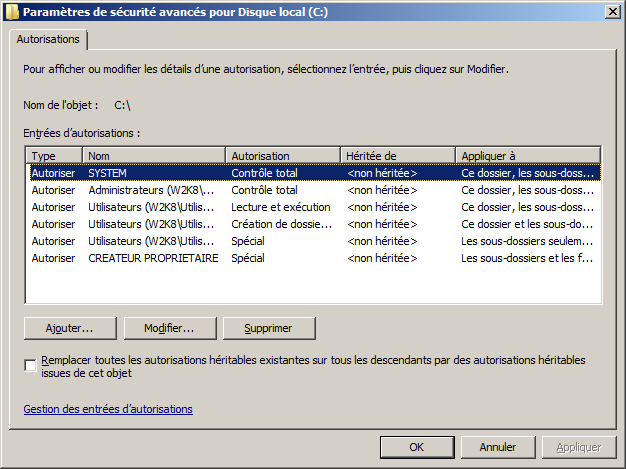Select the Utilisateurs Lecture et exécution entry

coord(150,207)
